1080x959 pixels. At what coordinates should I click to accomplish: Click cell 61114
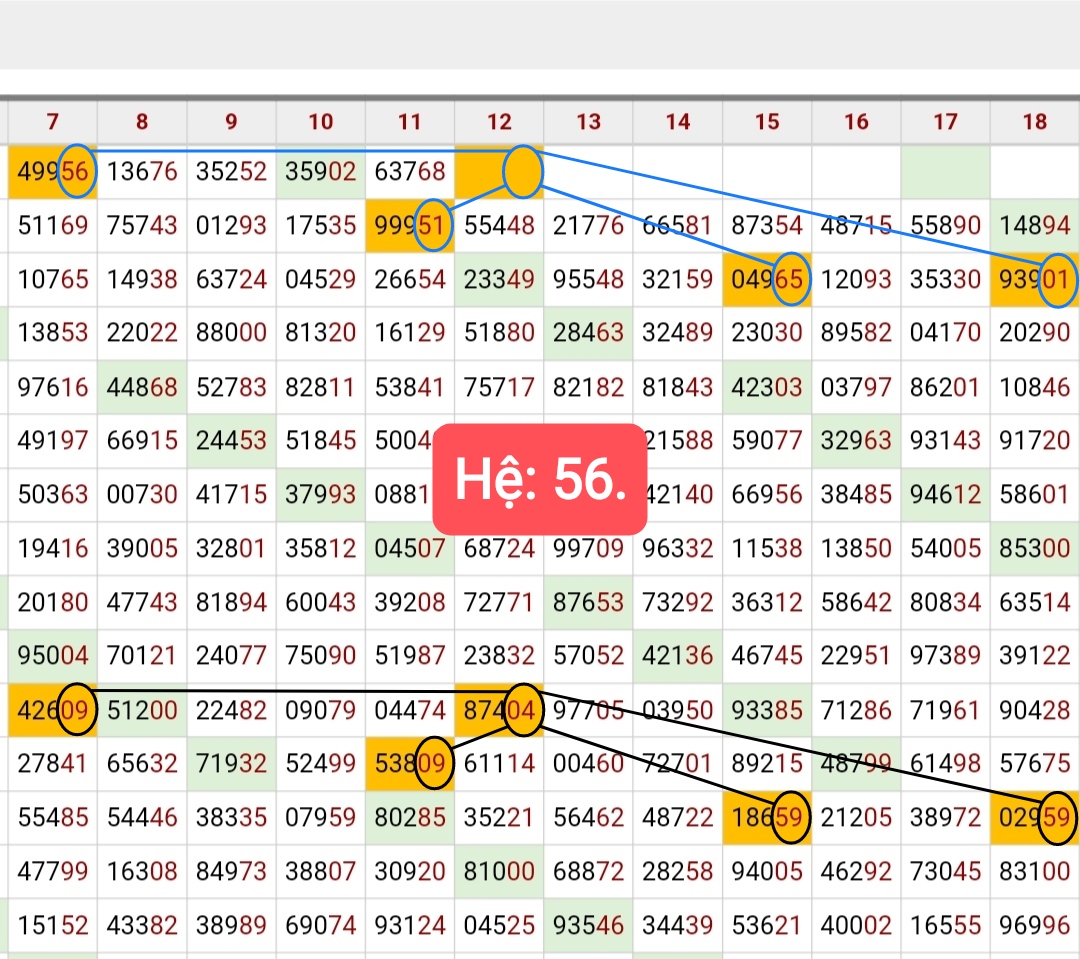point(499,763)
